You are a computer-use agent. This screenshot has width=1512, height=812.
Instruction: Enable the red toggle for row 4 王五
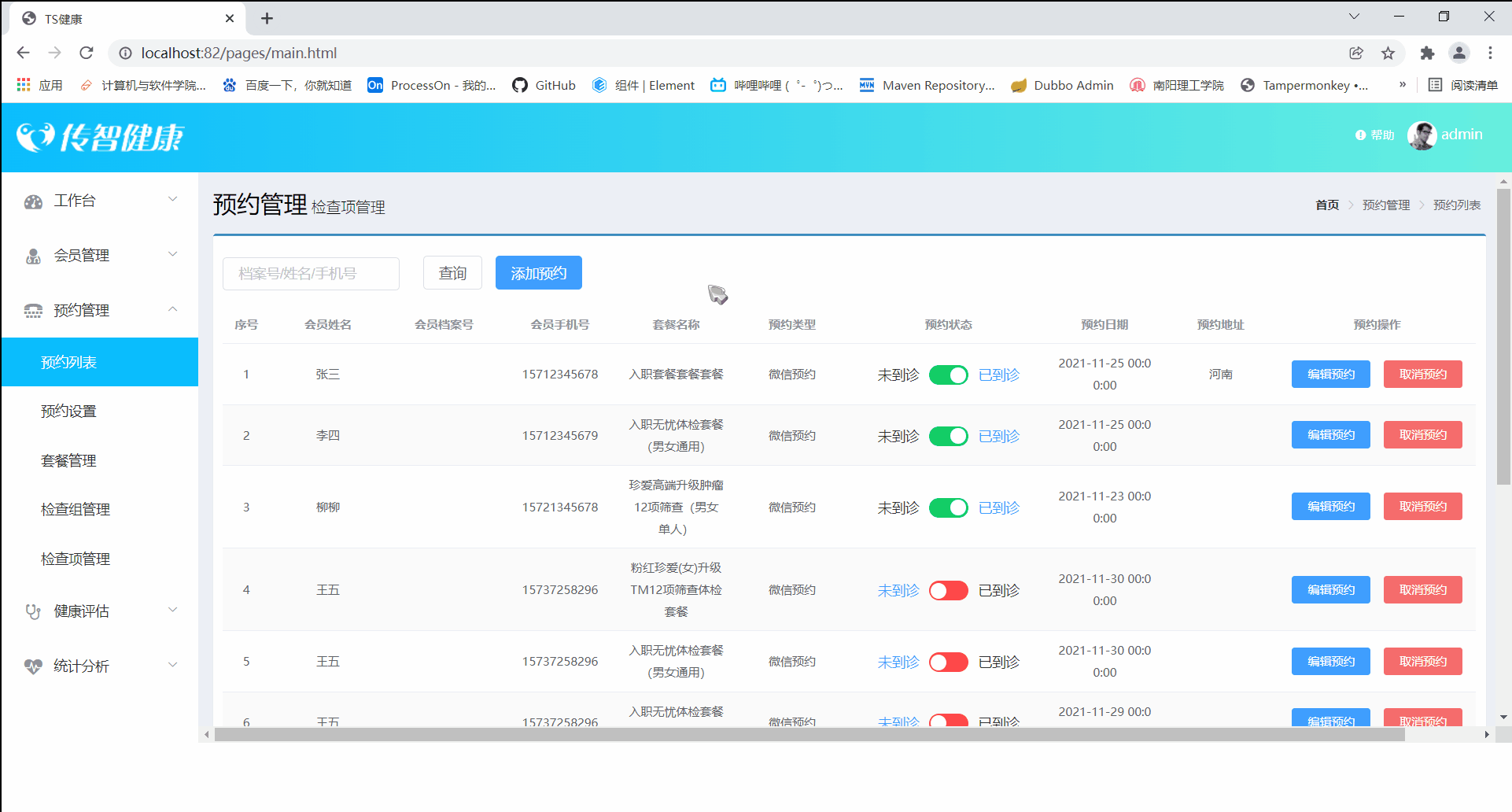click(948, 590)
